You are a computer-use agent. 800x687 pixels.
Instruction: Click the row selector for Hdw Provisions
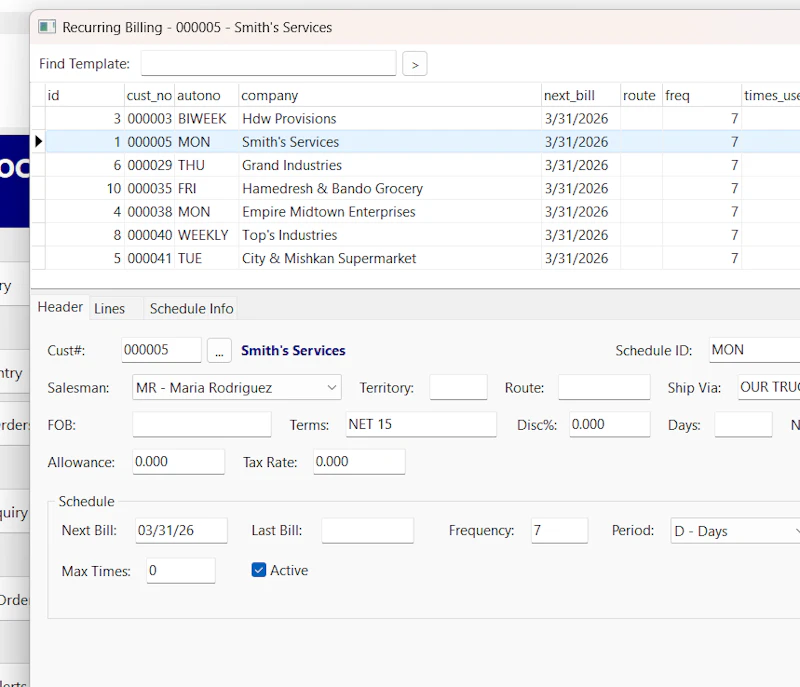click(38, 119)
